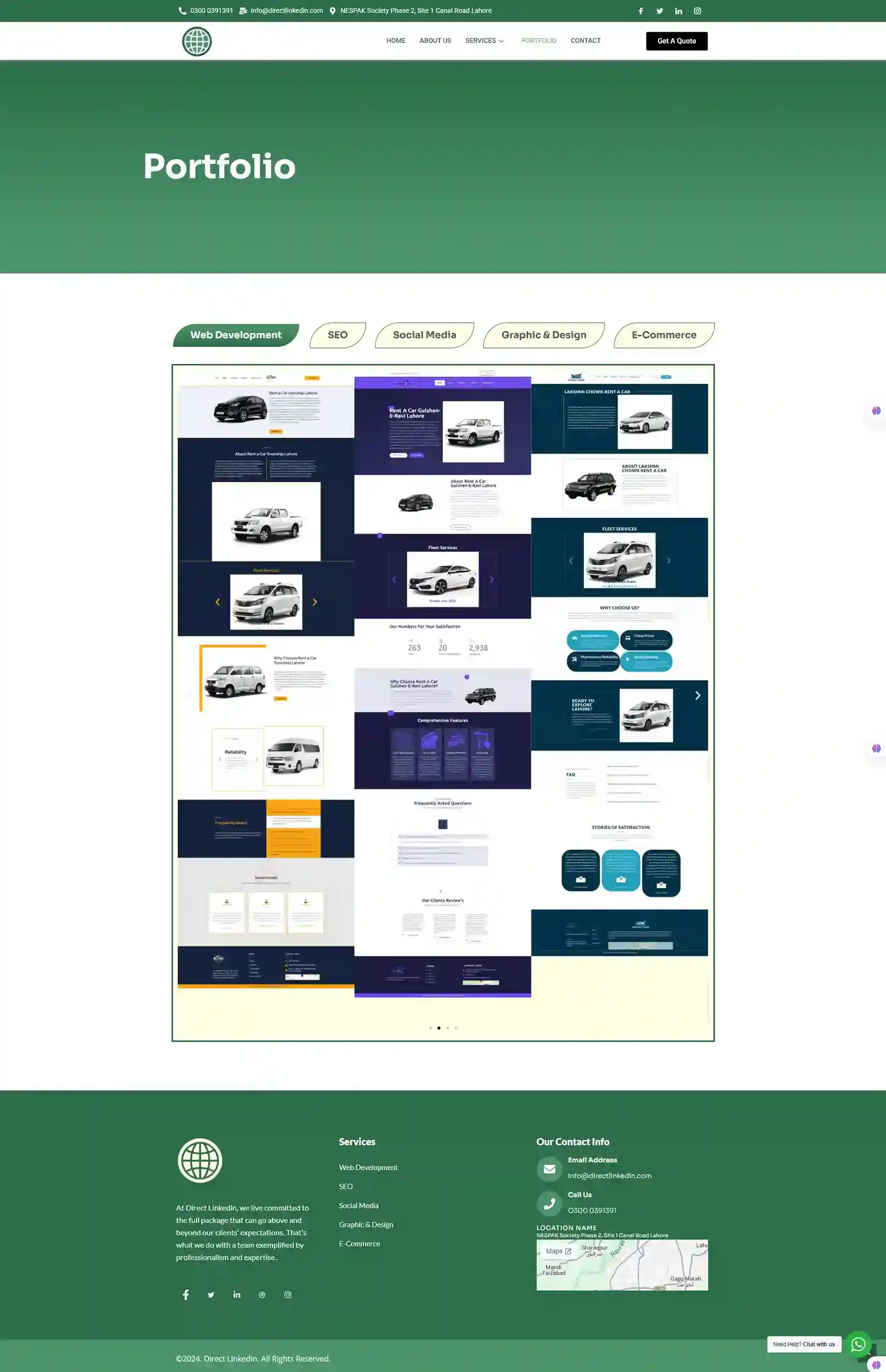Advance the portfolio slider with the next arrow

[x=697, y=695]
